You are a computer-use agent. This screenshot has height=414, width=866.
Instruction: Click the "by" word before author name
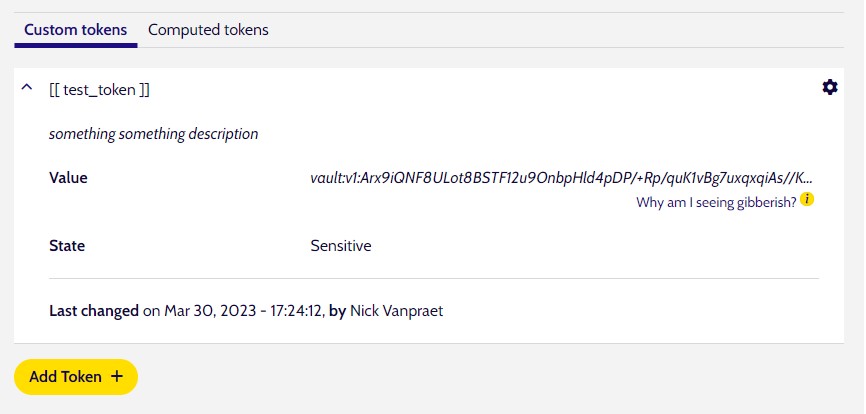pos(337,311)
